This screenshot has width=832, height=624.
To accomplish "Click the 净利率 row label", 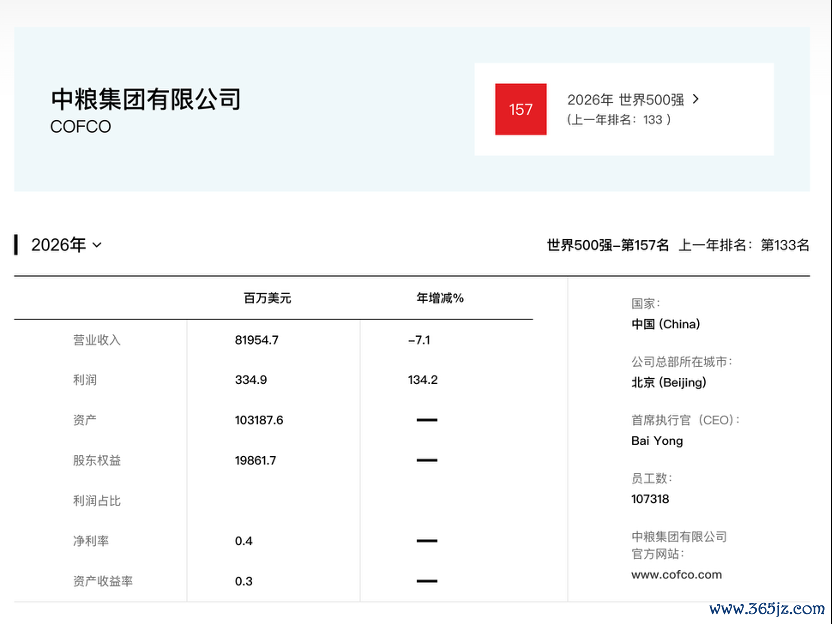I will 91,541.
